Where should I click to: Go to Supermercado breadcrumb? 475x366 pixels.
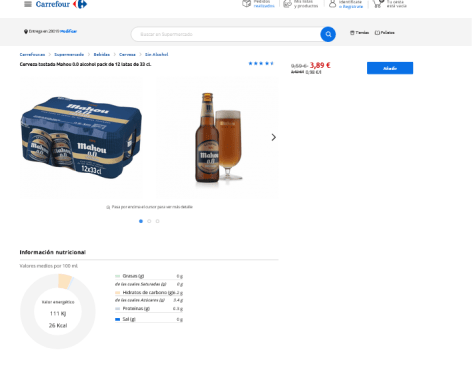69,54
